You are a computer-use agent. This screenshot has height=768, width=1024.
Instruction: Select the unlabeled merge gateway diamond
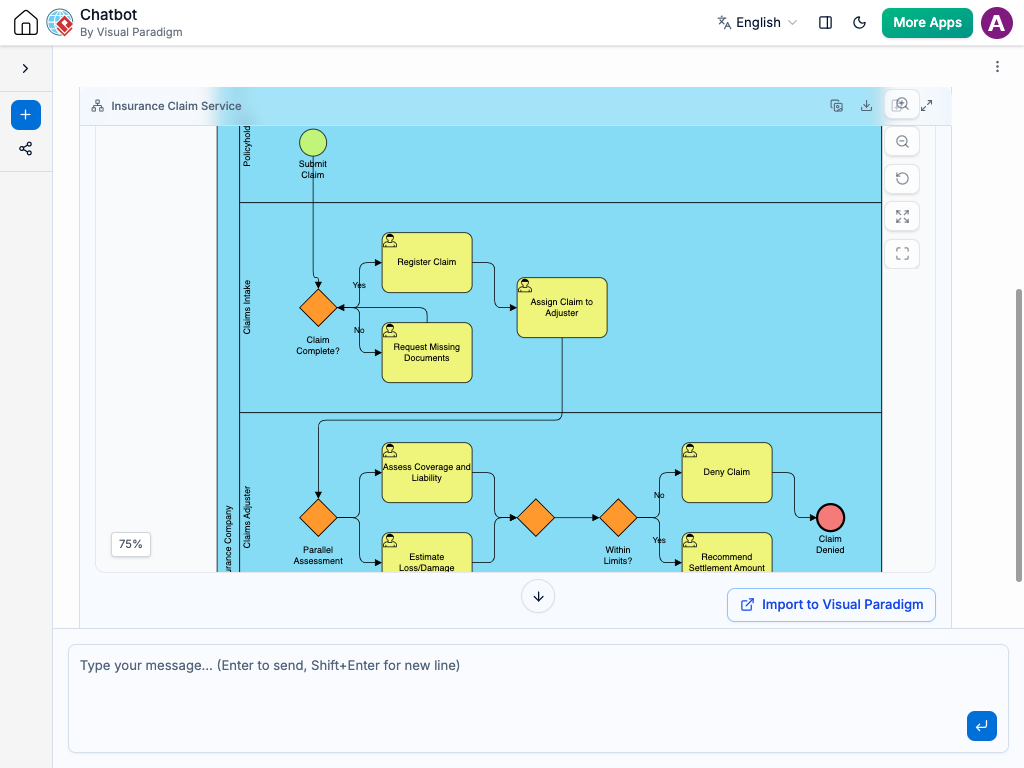(536, 518)
